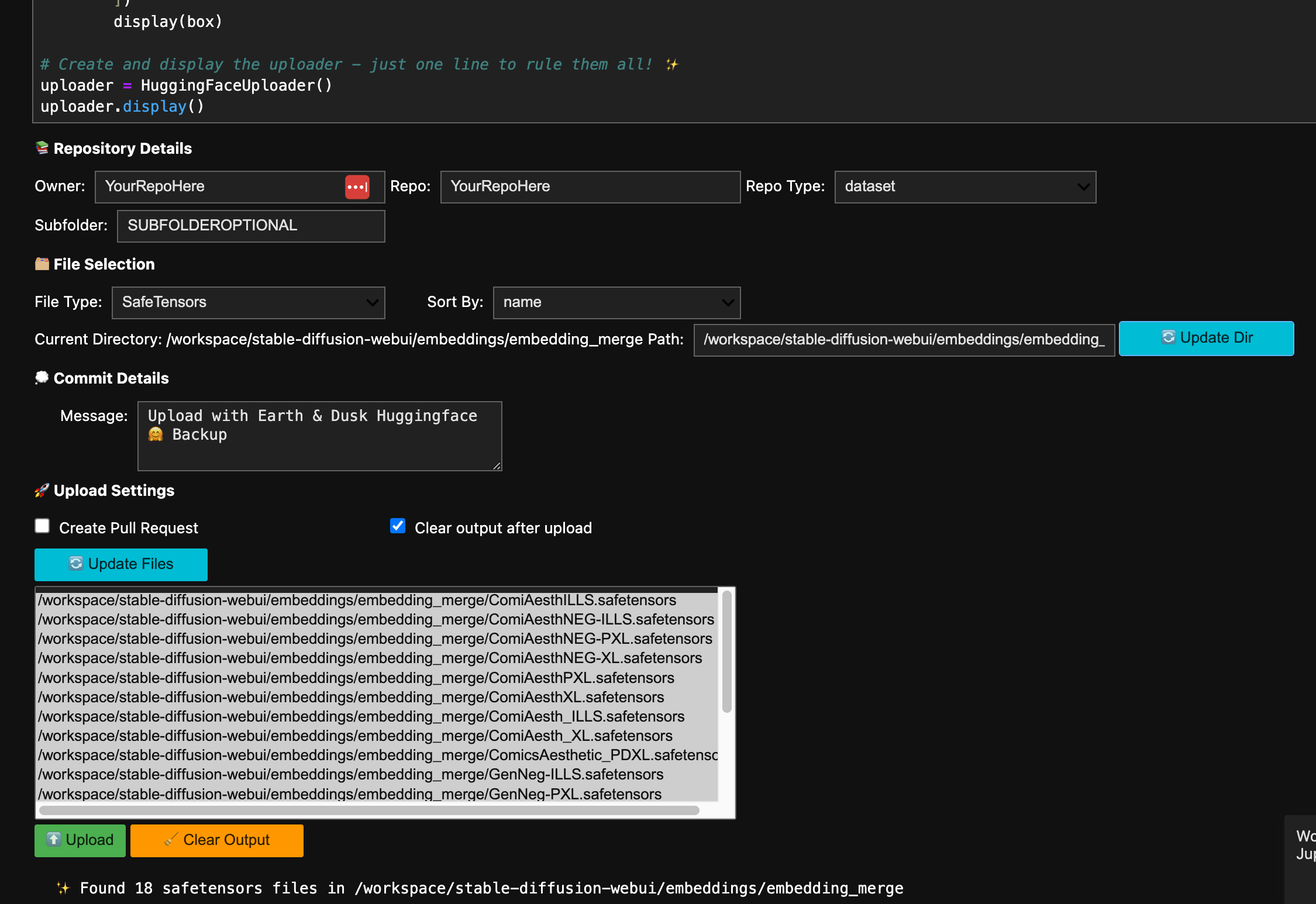Open the Repo Type dataset dropdown
The width and height of the screenshot is (1316, 904).
pyautogui.click(x=965, y=187)
